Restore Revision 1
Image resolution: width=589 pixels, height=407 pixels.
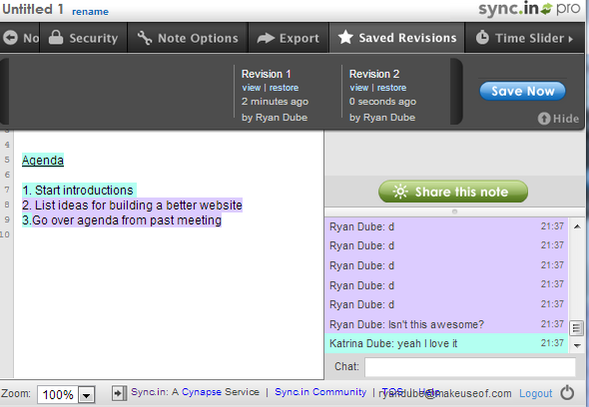(284, 88)
